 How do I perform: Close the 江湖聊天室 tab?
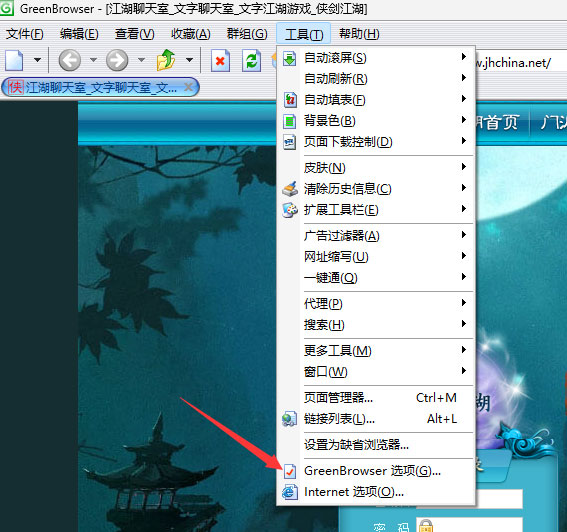[188, 87]
